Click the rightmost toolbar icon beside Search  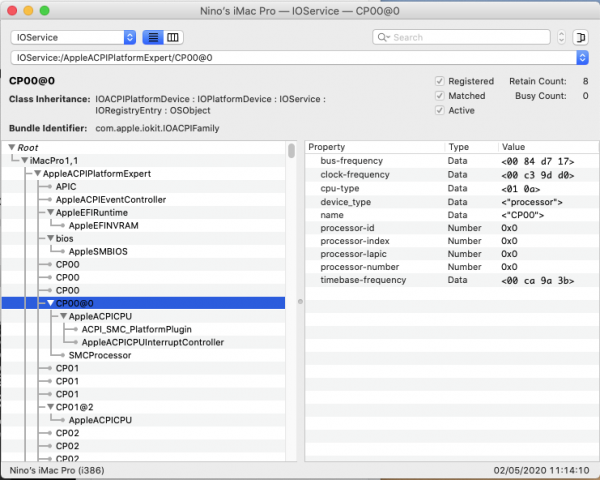pyautogui.click(x=580, y=37)
